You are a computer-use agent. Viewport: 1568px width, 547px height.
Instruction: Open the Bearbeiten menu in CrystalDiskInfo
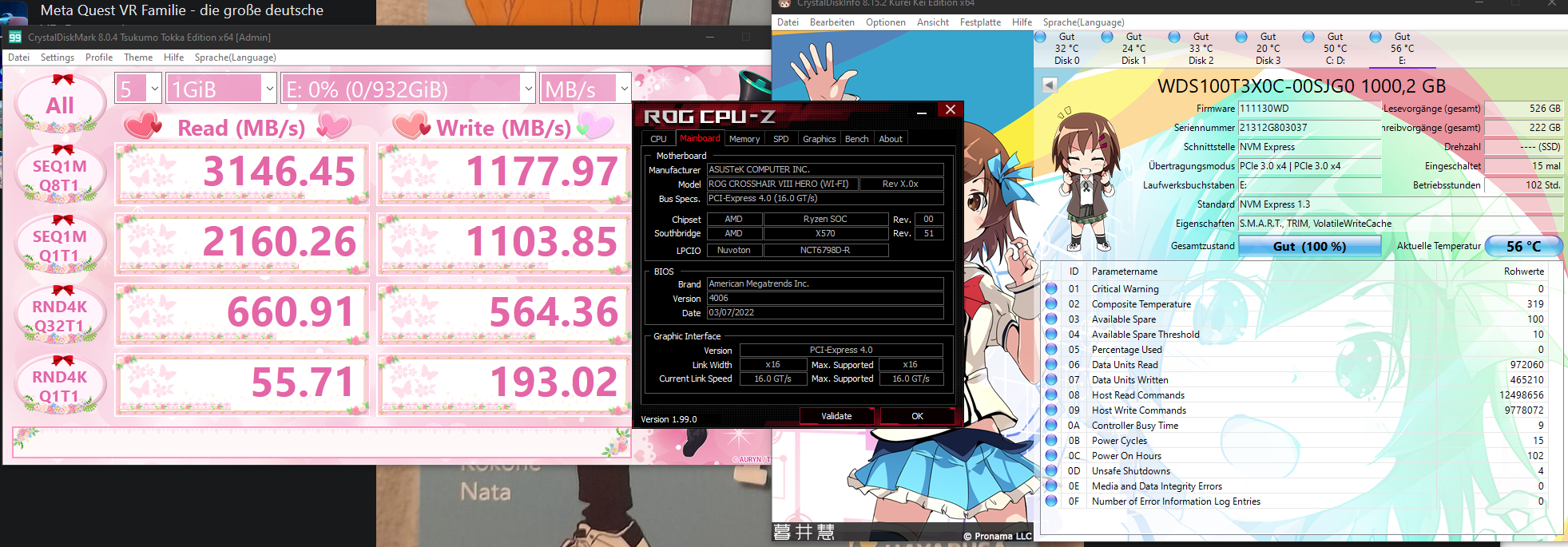832,22
